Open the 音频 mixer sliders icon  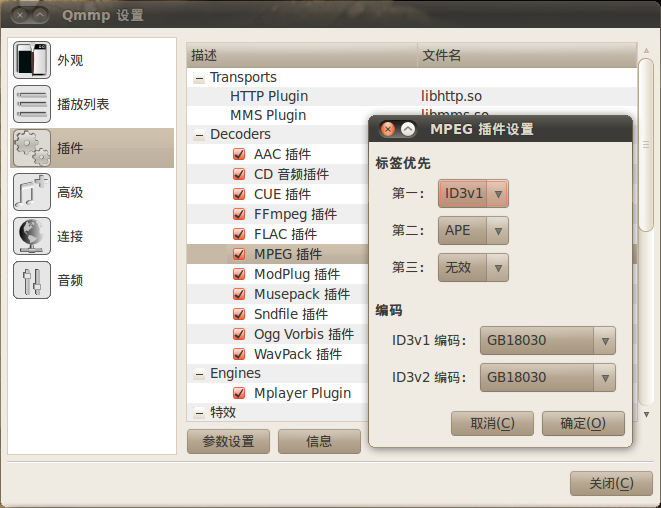(x=32, y=280)
